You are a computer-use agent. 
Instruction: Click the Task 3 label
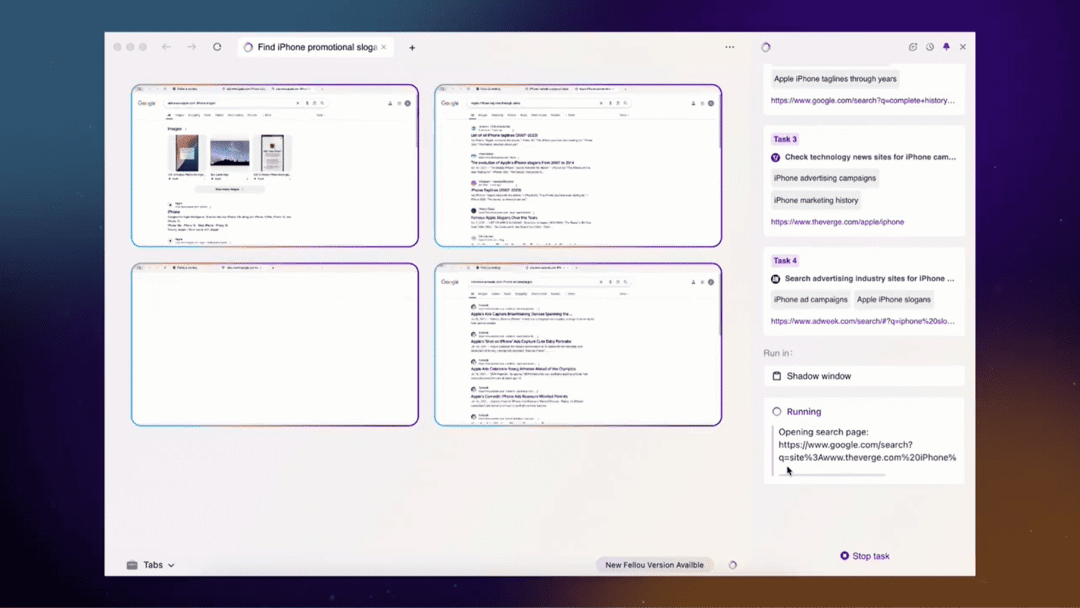point(785,139)
